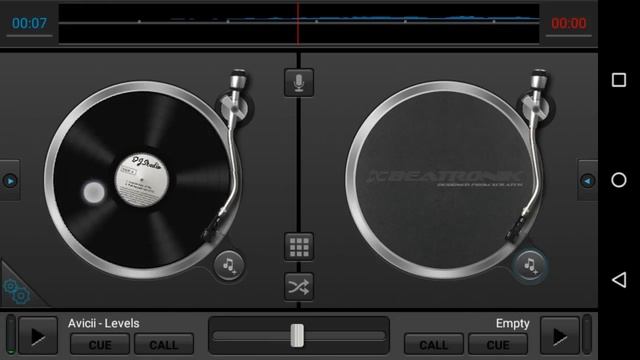Open the settings gears in the corner

pos(17,291)
